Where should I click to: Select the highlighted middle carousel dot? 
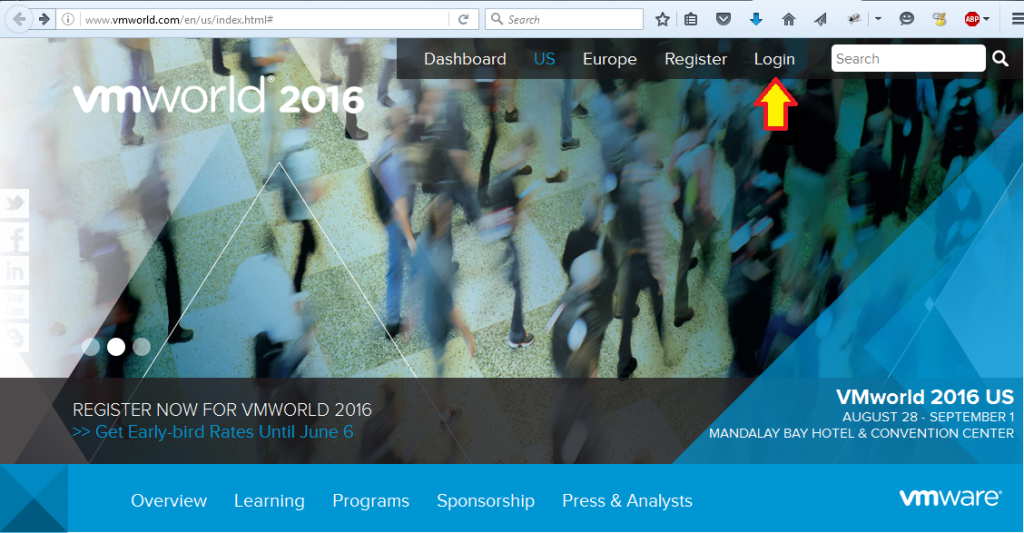point(116,347)
